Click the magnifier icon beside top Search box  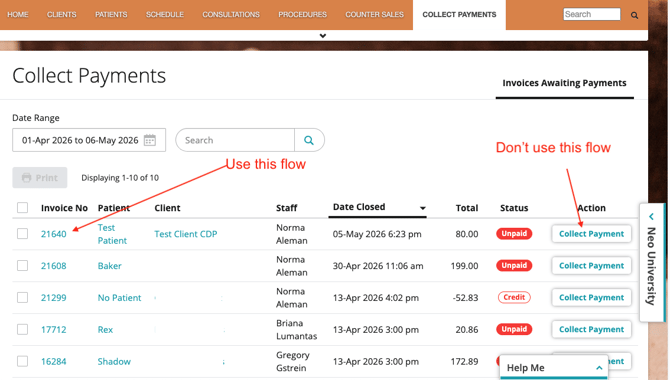635,15
